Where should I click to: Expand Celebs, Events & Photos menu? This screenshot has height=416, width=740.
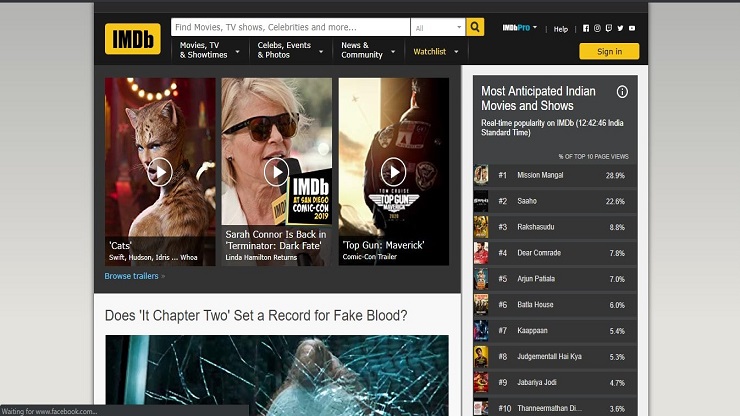coord(290,50)
